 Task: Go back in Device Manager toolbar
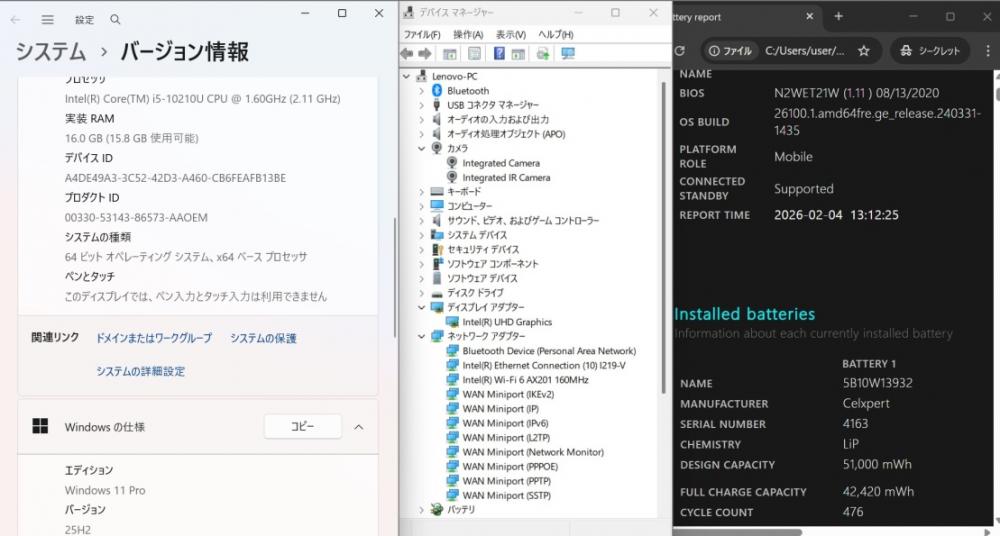pyautogui.click(x=407, y=54)
